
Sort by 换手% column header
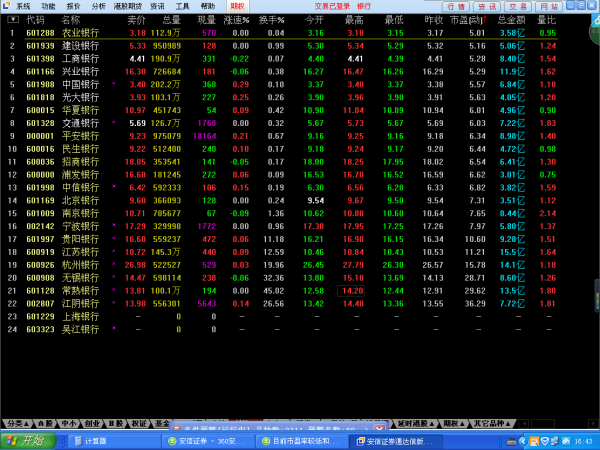pyautogui.click(x=271, y=20)
